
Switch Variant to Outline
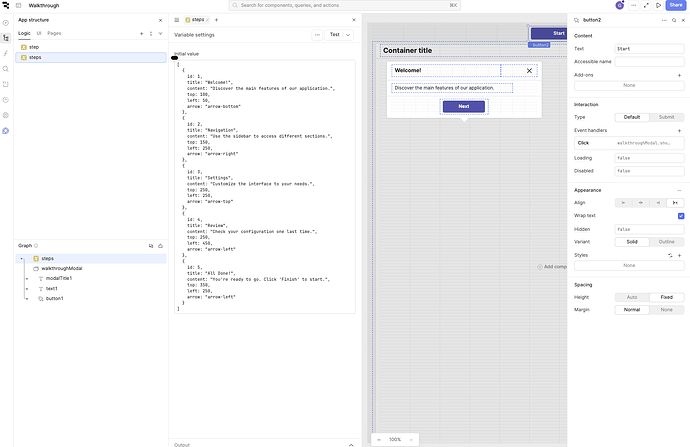click(x=666, y=241)
